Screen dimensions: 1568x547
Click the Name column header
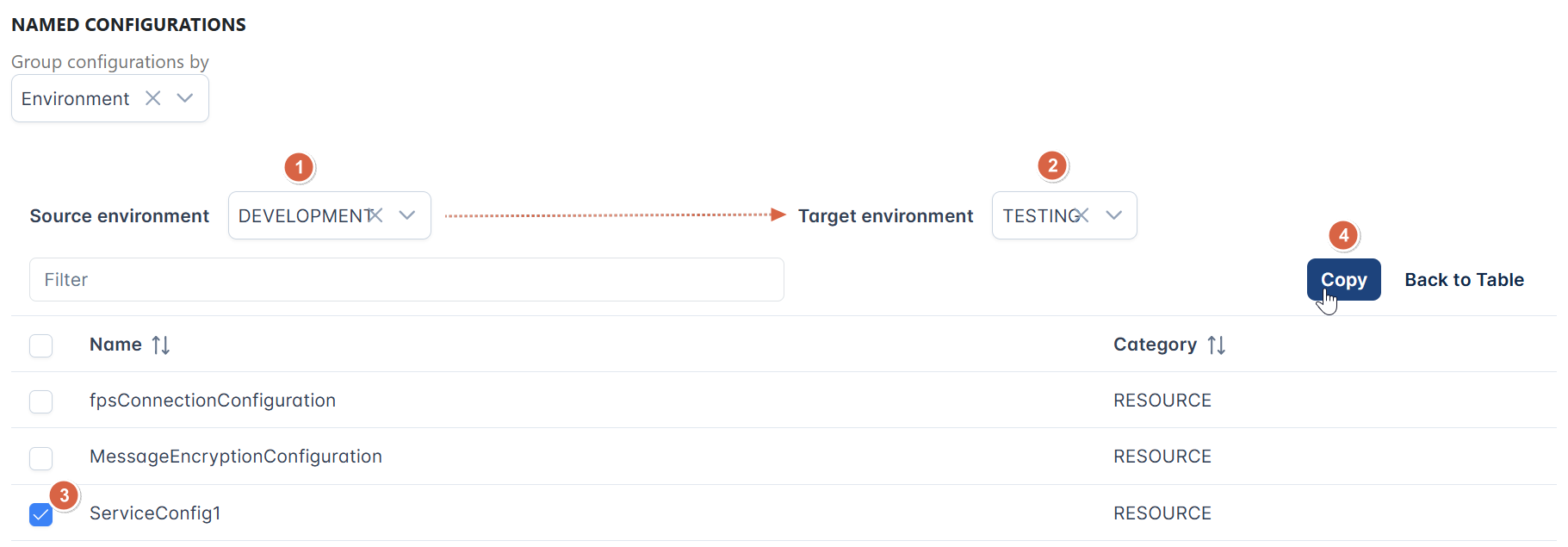tap(115, 345)
